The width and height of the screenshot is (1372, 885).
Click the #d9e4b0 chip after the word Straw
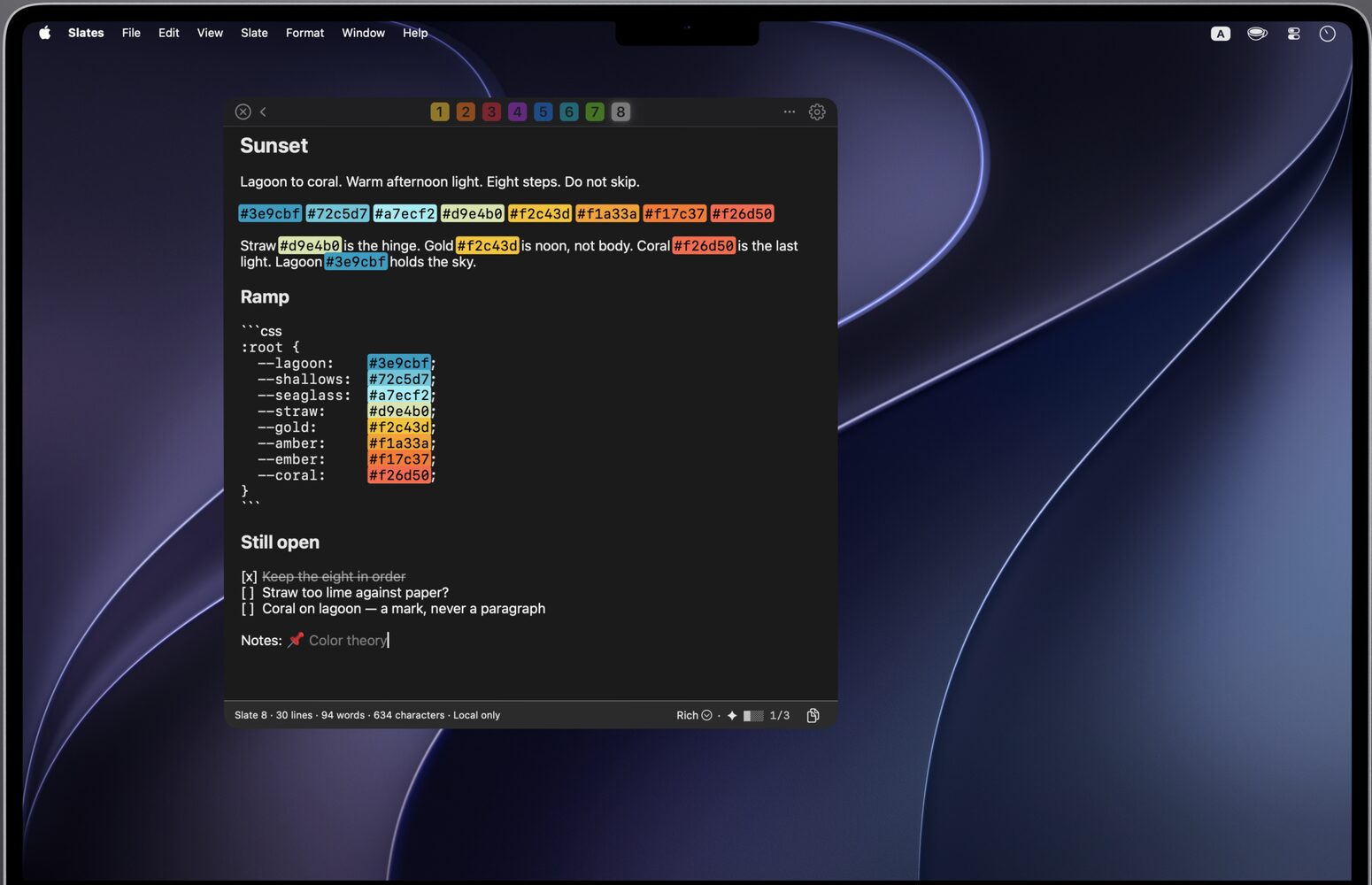tap(310, 245)
